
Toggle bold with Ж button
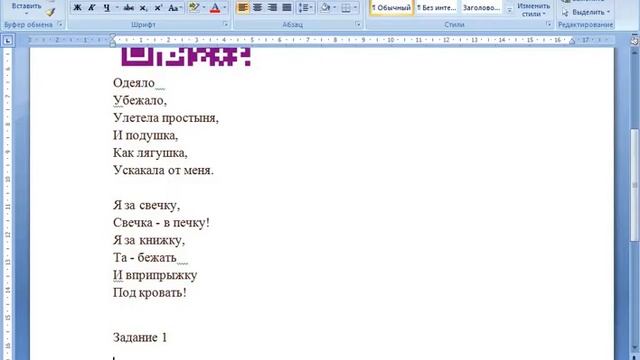click(x=77, y=8)
